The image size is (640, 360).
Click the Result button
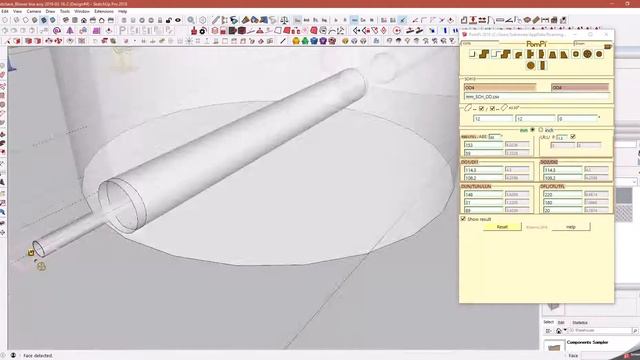(x=502, y=227)
